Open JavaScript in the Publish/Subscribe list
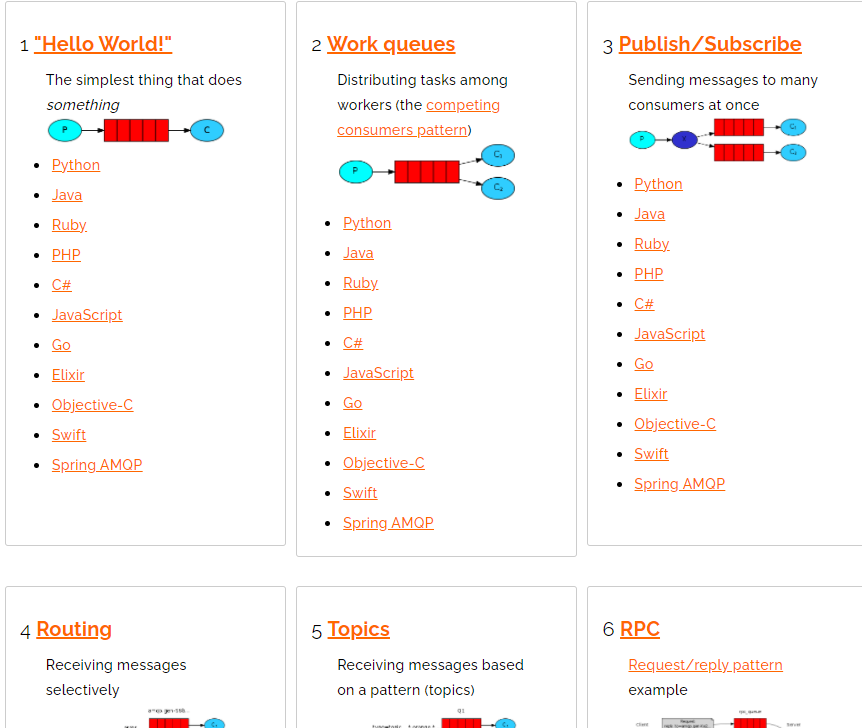 pyautogui.click(x=670, y=334)
